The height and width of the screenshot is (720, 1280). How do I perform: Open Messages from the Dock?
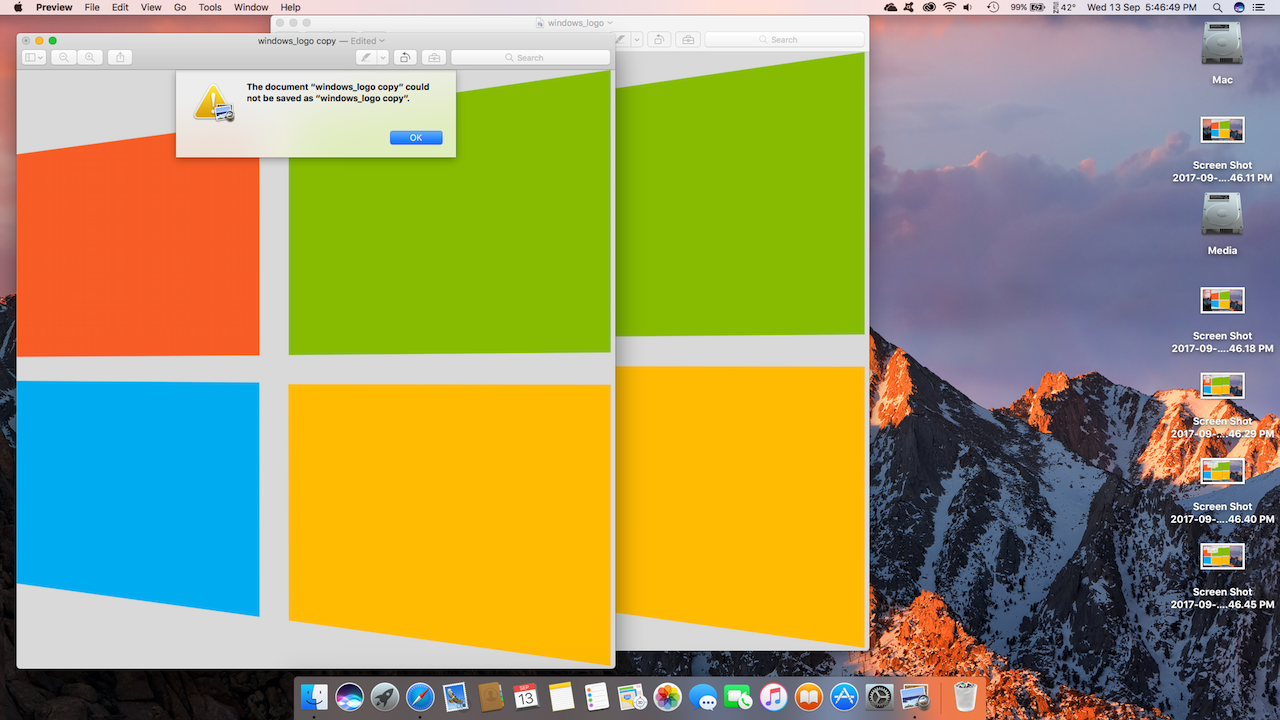703,696
